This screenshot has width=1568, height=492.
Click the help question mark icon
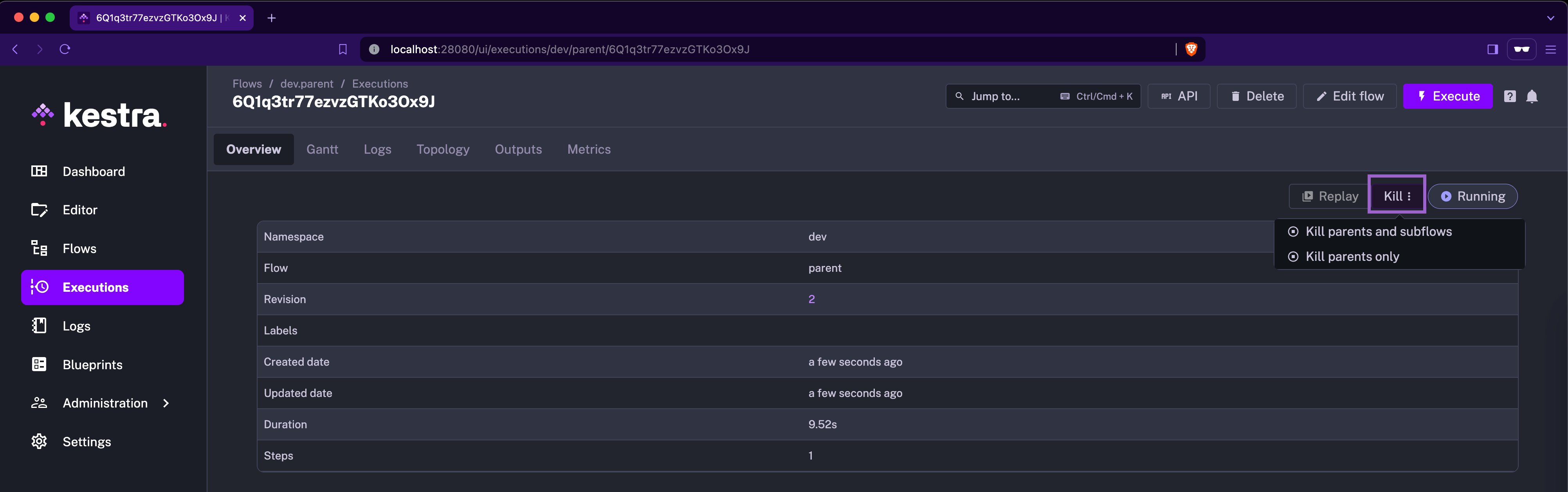tap(1510, 96)
